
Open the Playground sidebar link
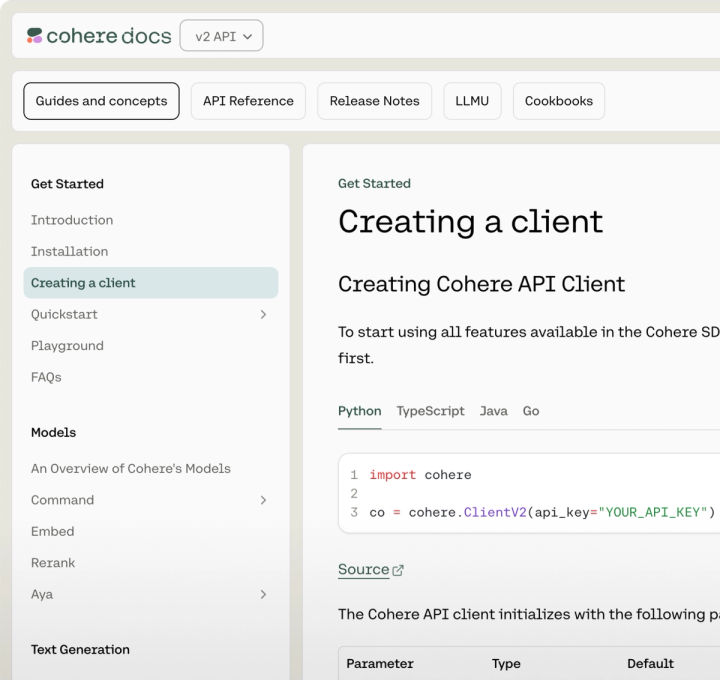click(67, 346)
